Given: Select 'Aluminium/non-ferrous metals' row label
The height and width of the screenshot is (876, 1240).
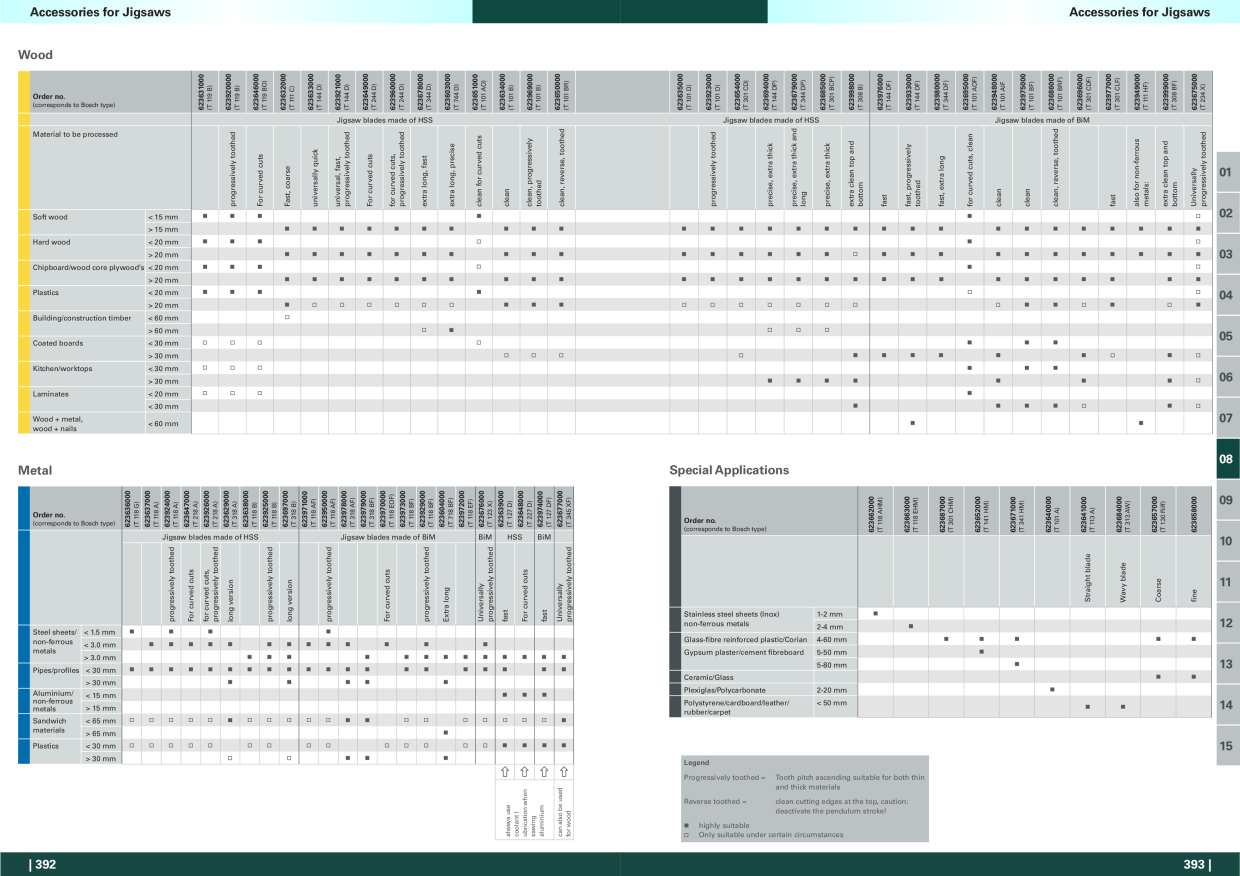Looking at the screenshot, I should tap(52, 700).
